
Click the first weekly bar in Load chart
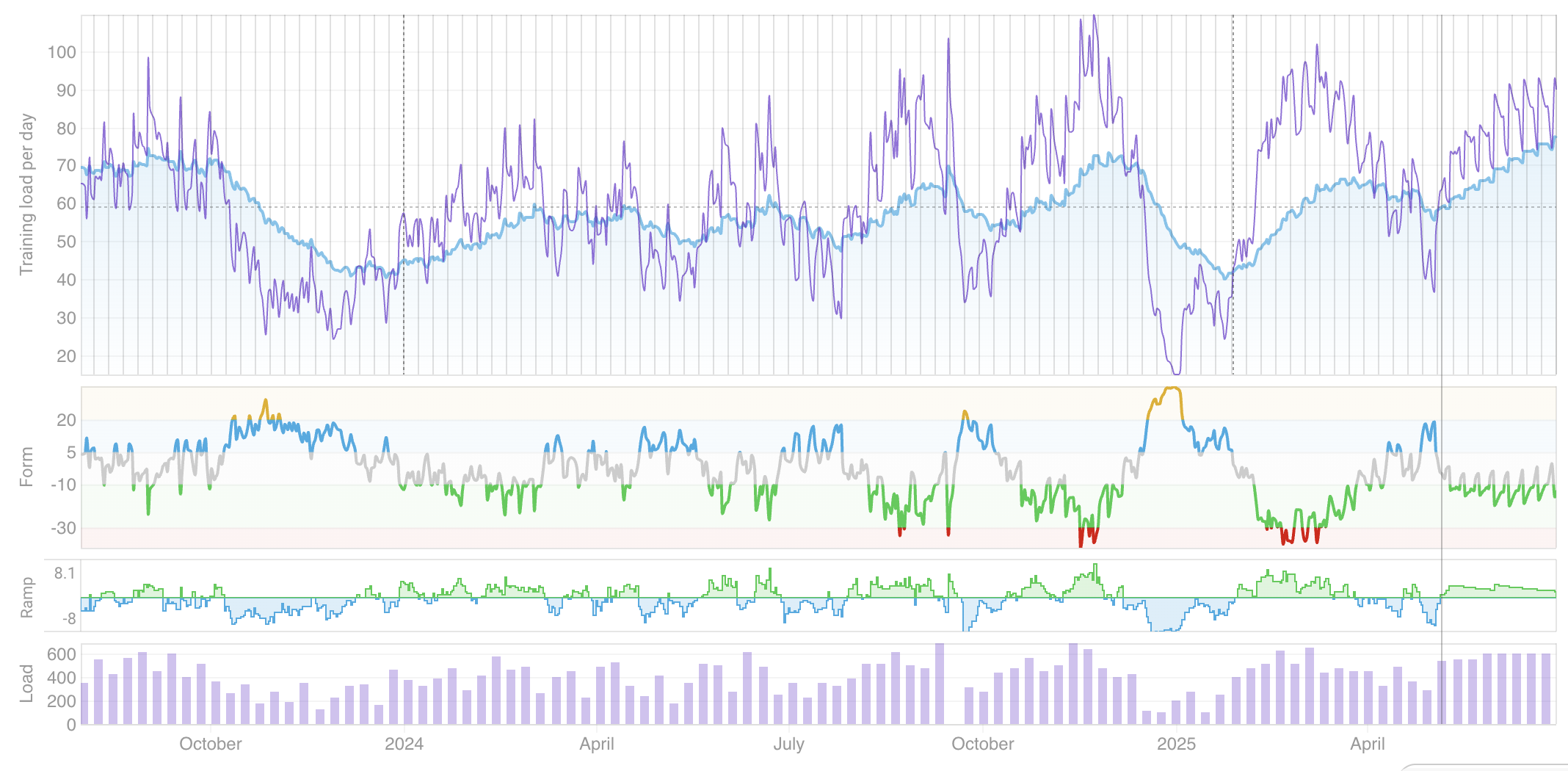[84, 703]
